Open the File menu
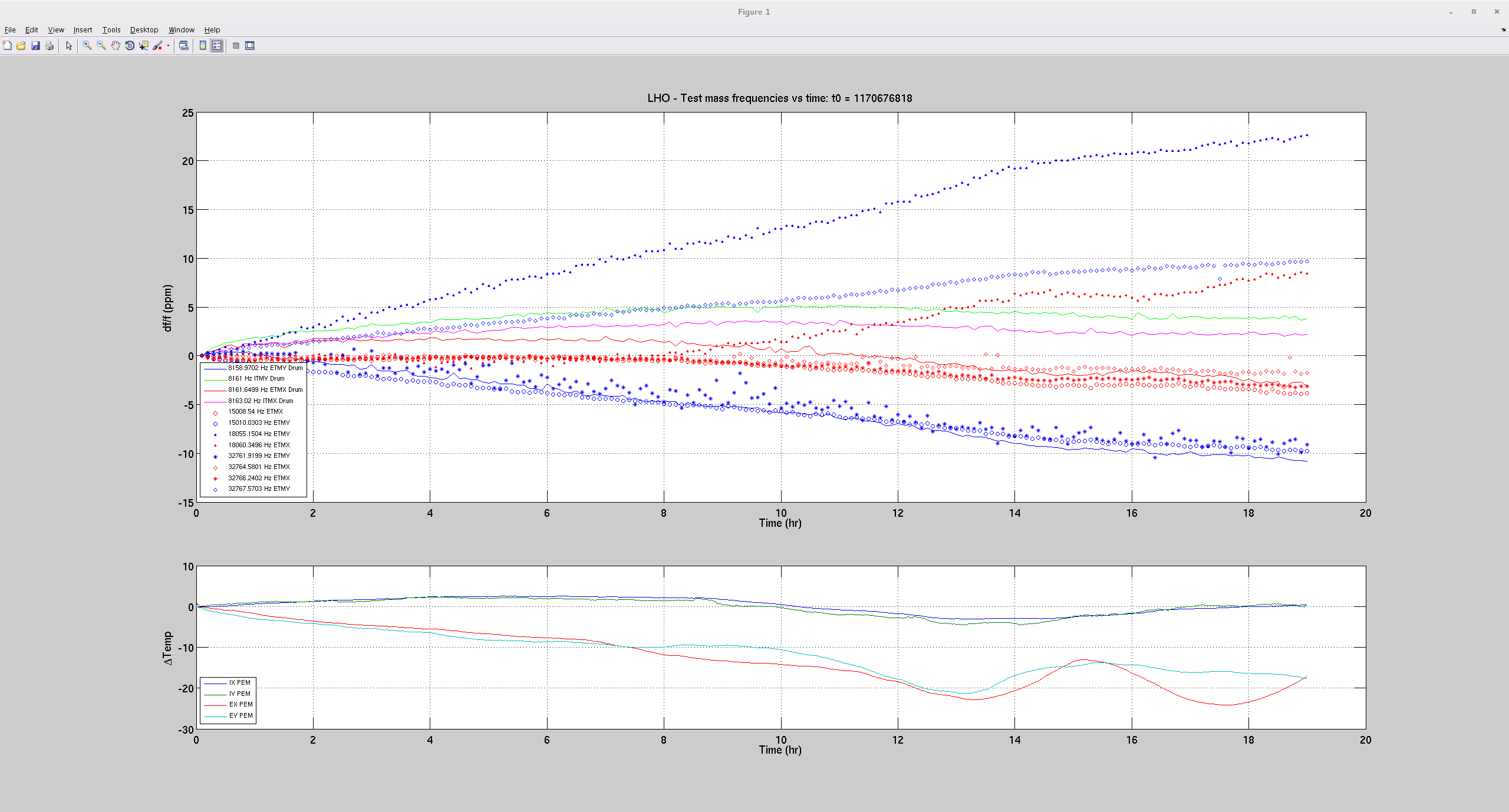1509x812 pixels. click(10, 29)
